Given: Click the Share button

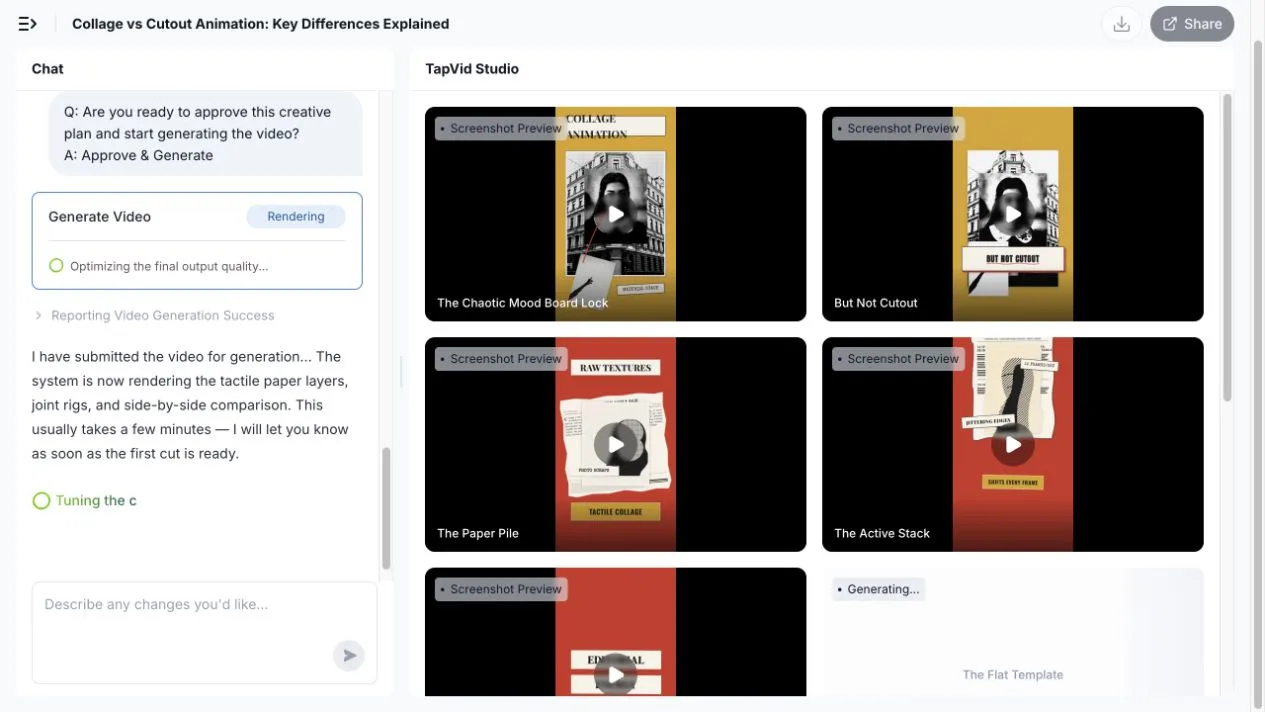Looking at the screenshot, I should point(1192,24).
